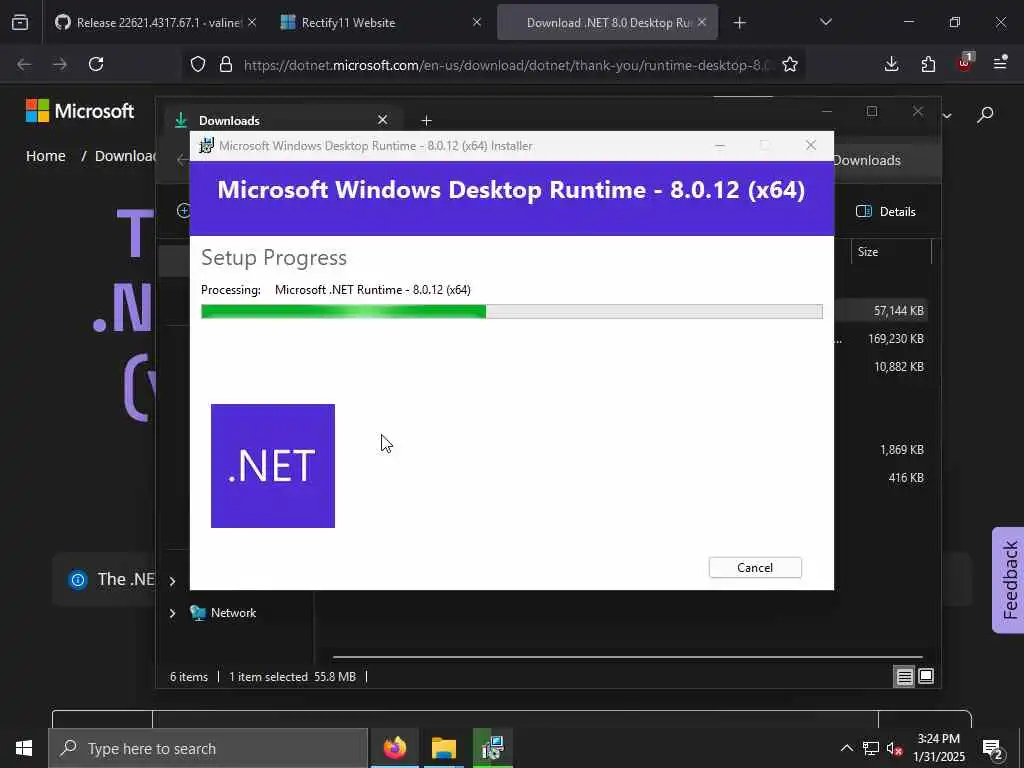Screen dimensions: 1024x768
Task: Open the Firefox application menu
Action: pos(1000,63)
